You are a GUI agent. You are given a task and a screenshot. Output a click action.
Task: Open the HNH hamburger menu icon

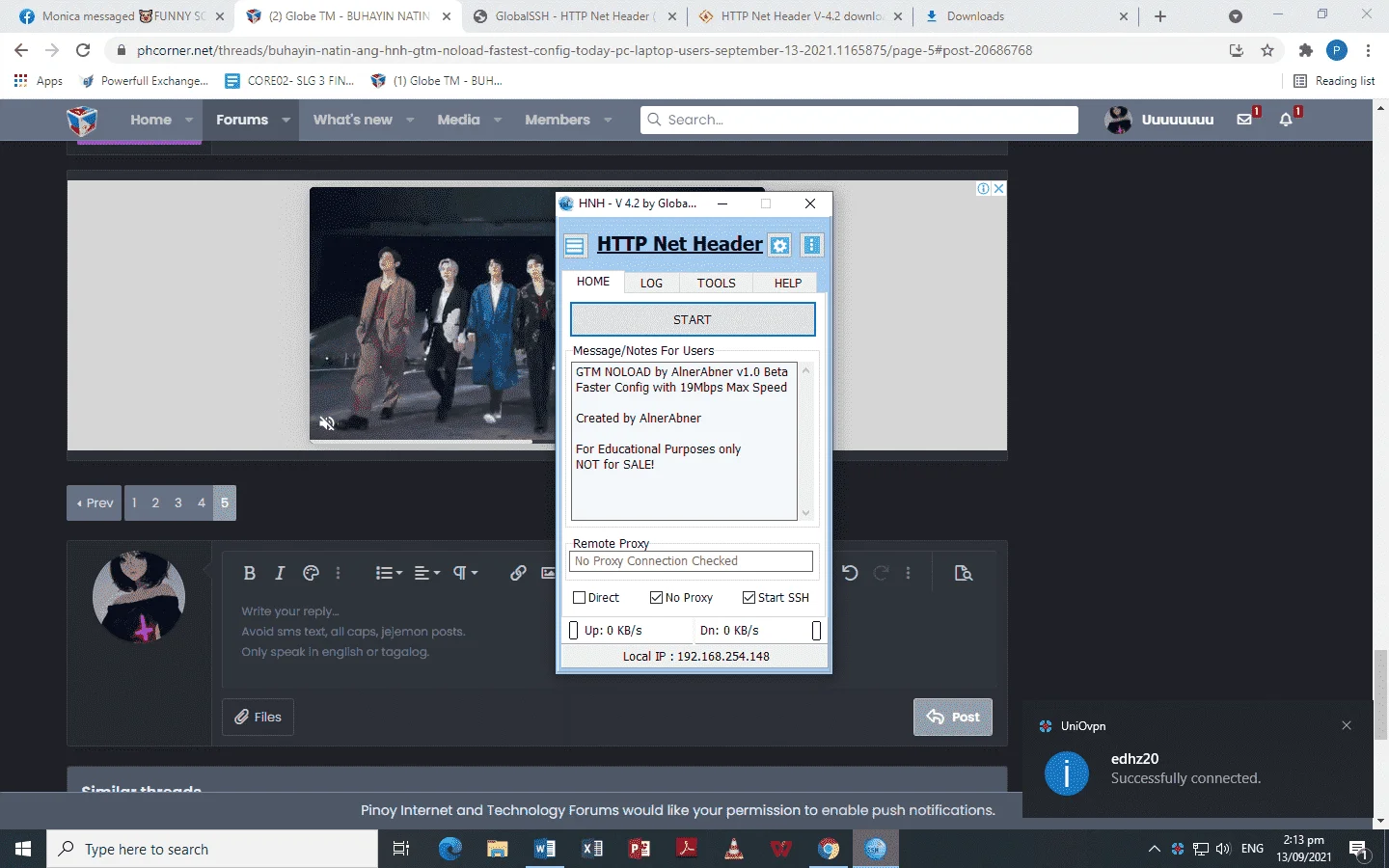[575, 245]
